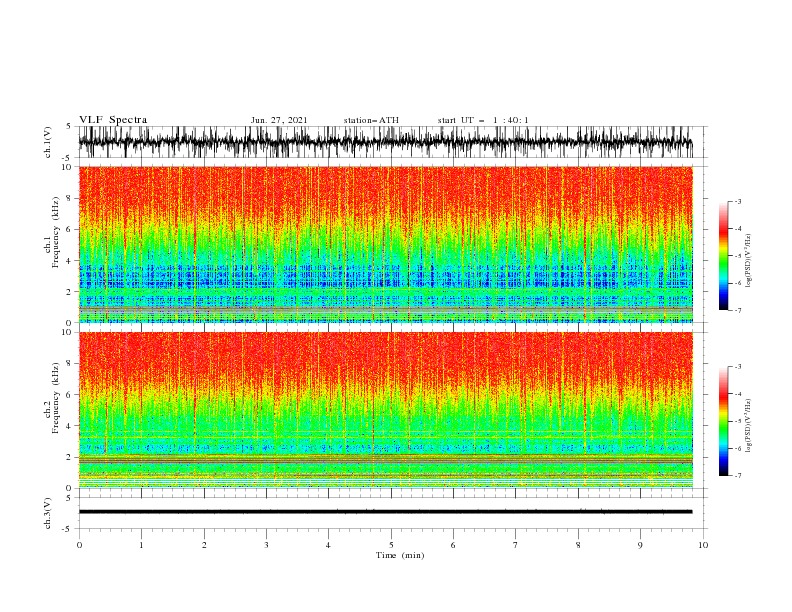This screenshot has height=612, width=792.
Task: Click the time axis tick label "3"
Action: pyautogui.click(x=266, y=545)
